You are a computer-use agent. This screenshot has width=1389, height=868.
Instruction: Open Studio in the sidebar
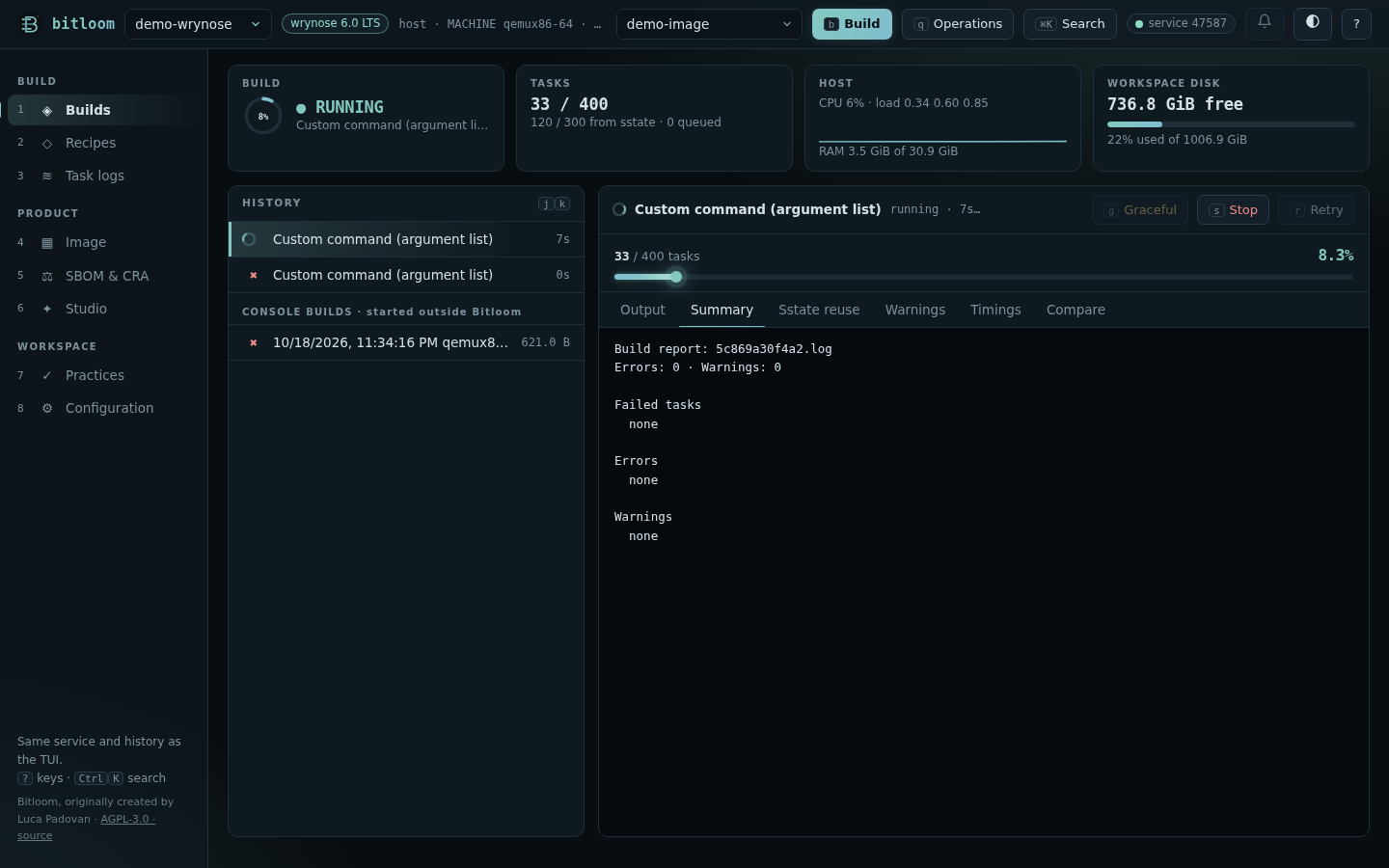coord(104,309)
